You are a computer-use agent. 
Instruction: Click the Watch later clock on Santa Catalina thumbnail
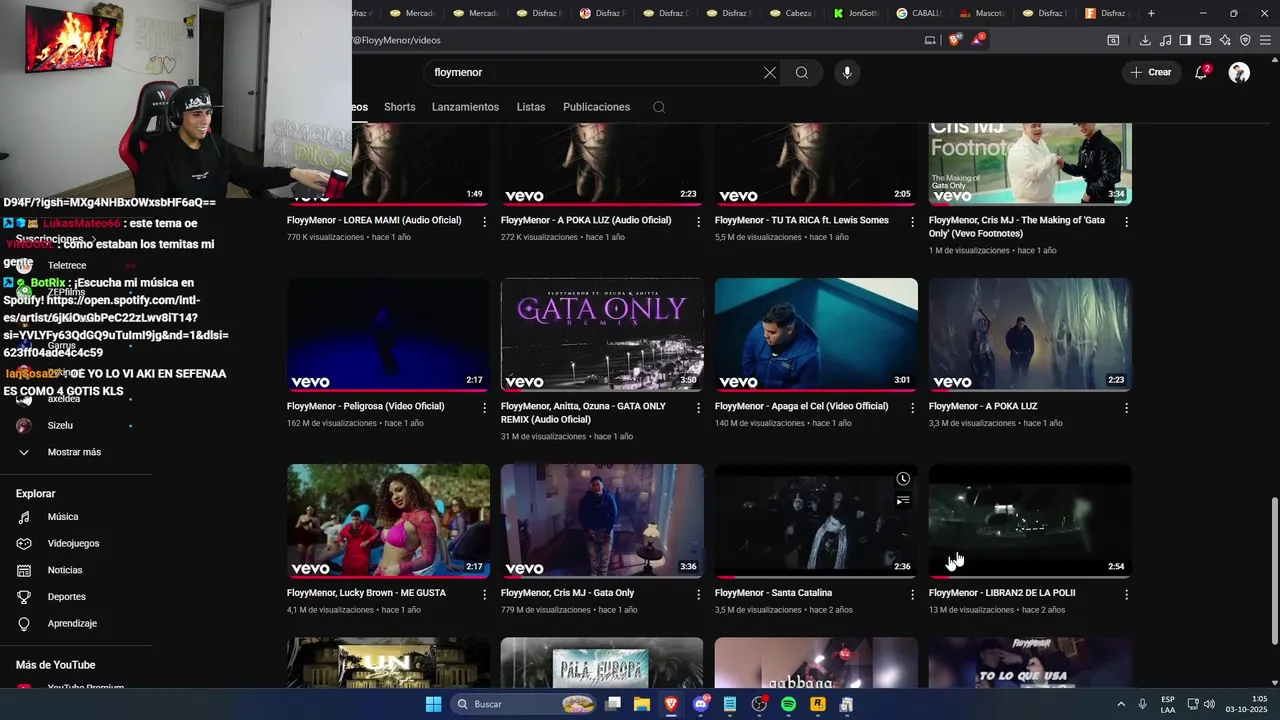pyautogui.click(x=903, y=479)
